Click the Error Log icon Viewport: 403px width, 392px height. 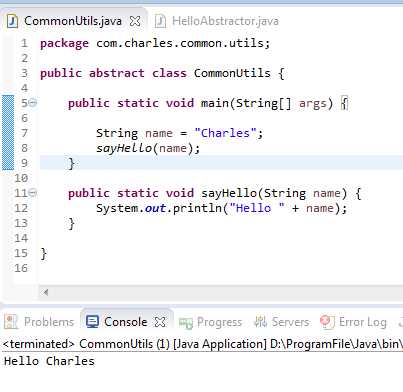coord(327,322)
